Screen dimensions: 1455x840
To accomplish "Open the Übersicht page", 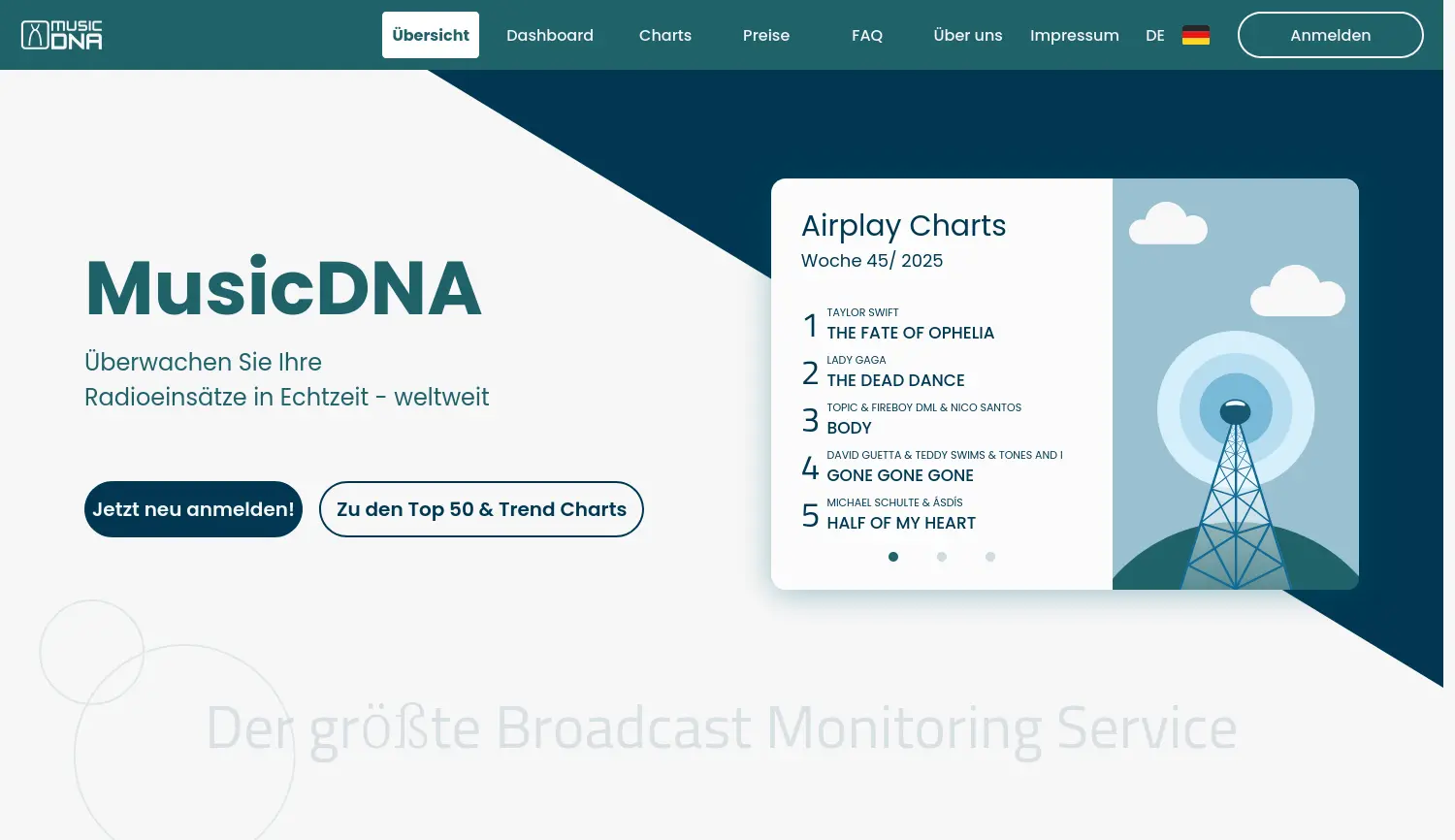I will coord(431,35).
